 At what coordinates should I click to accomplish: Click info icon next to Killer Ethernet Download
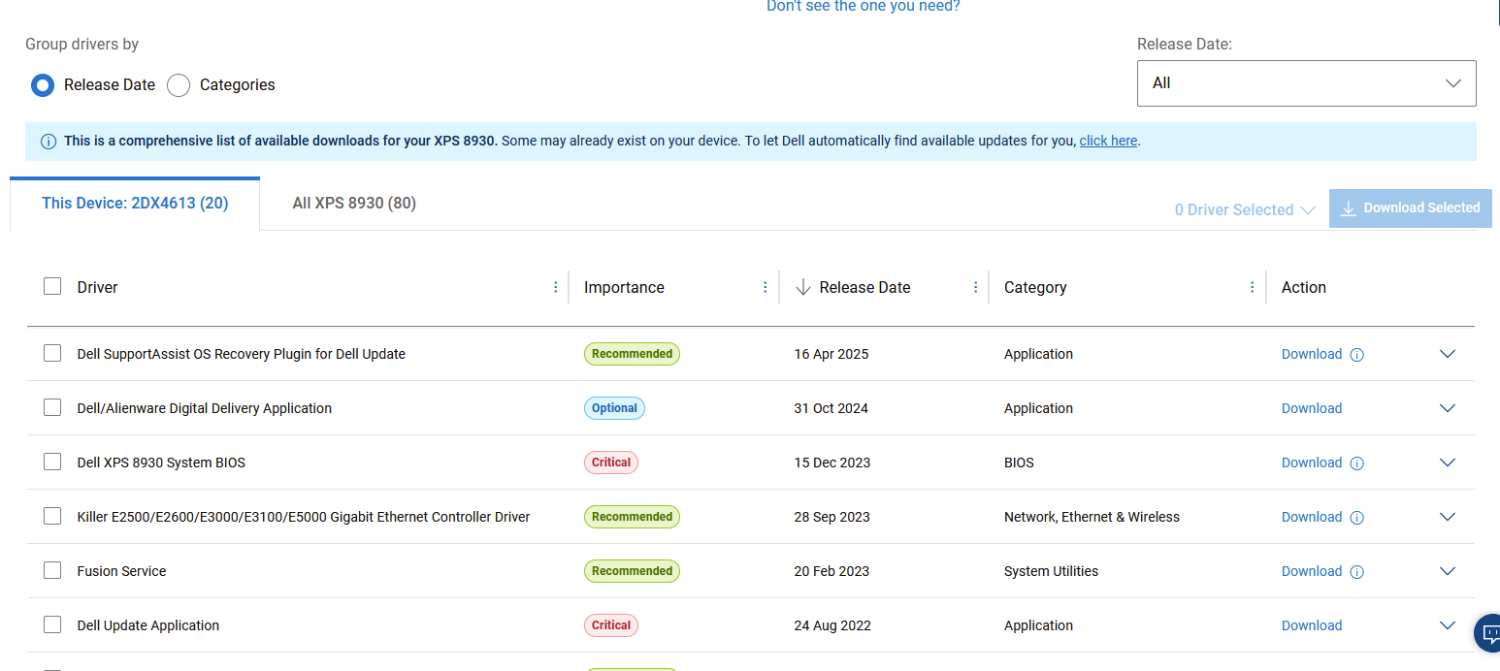point(1357,517)
